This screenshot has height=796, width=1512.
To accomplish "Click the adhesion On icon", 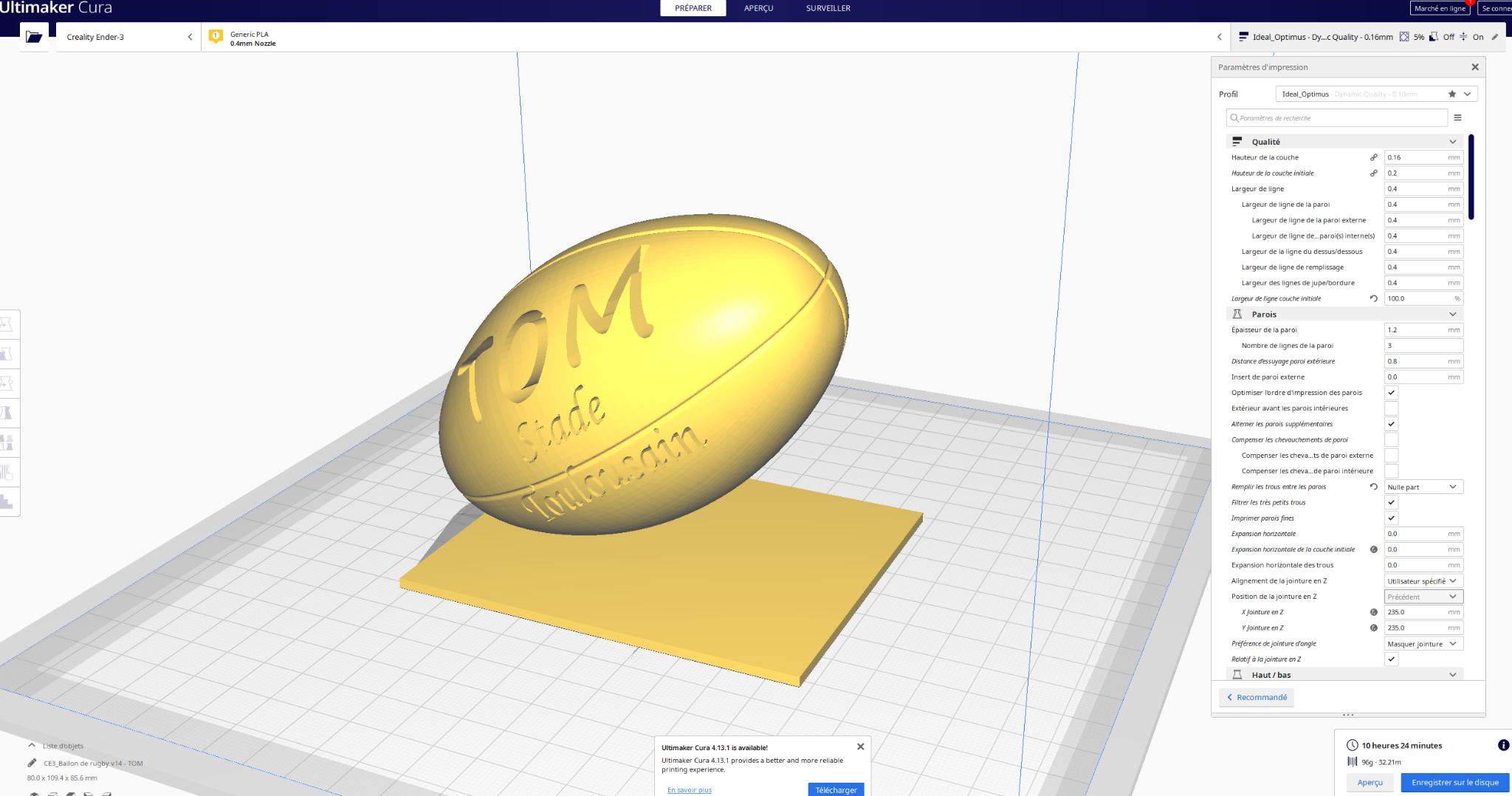I will pos(1463,37).
